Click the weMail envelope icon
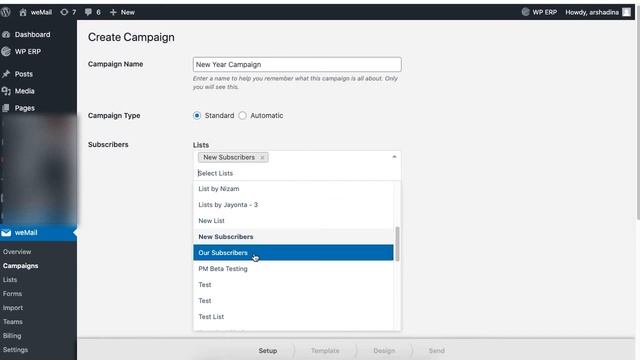 click(6, 233)
